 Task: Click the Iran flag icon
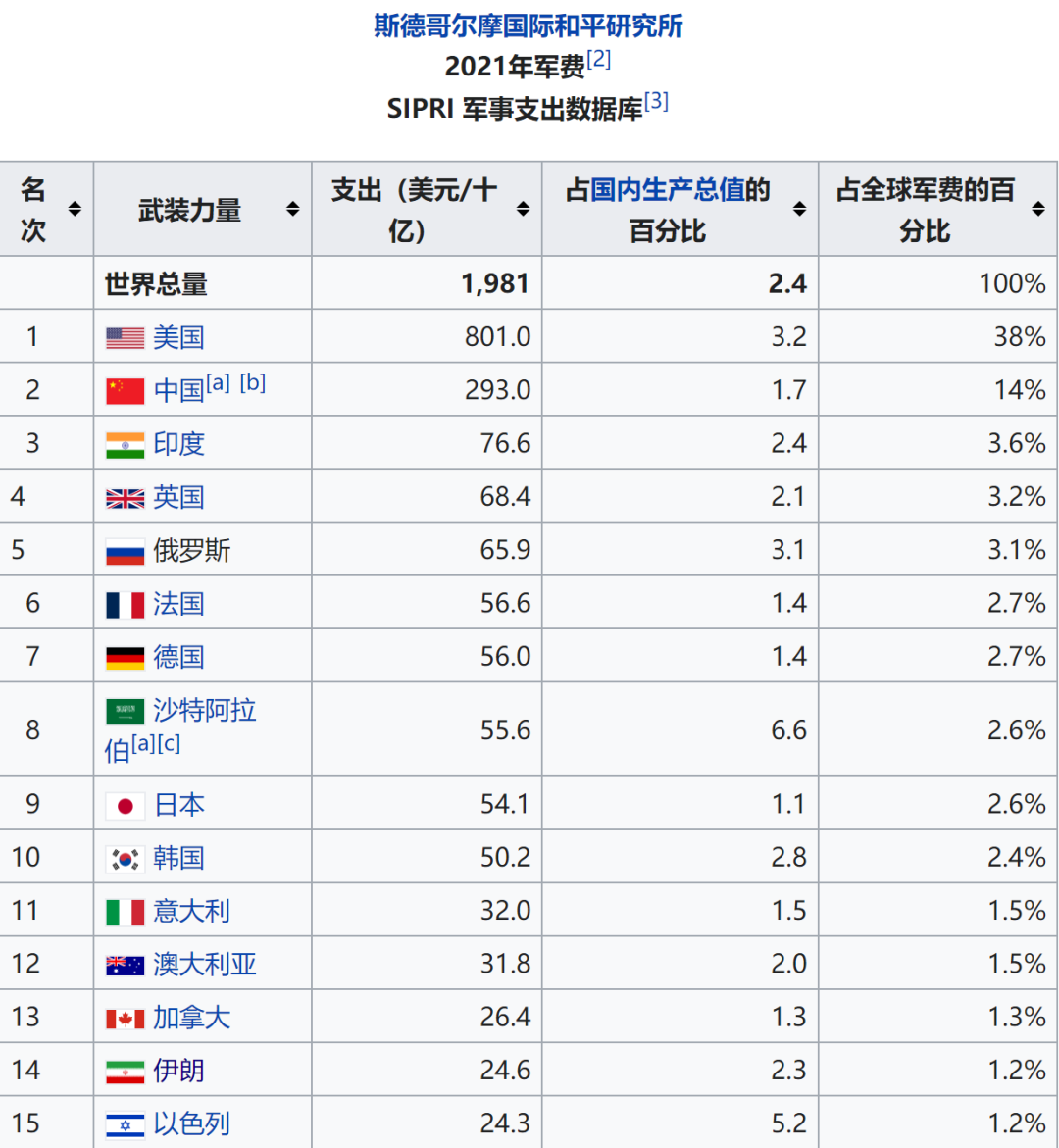pos(126,1072)
